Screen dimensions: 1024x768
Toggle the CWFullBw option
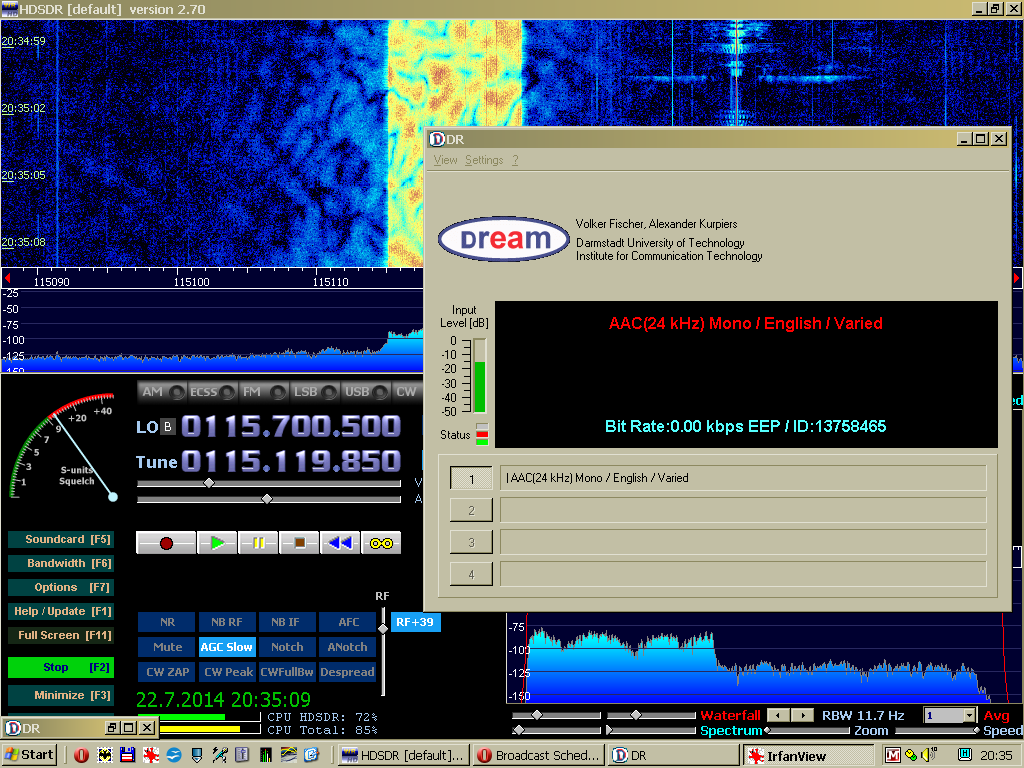point(287,672)
